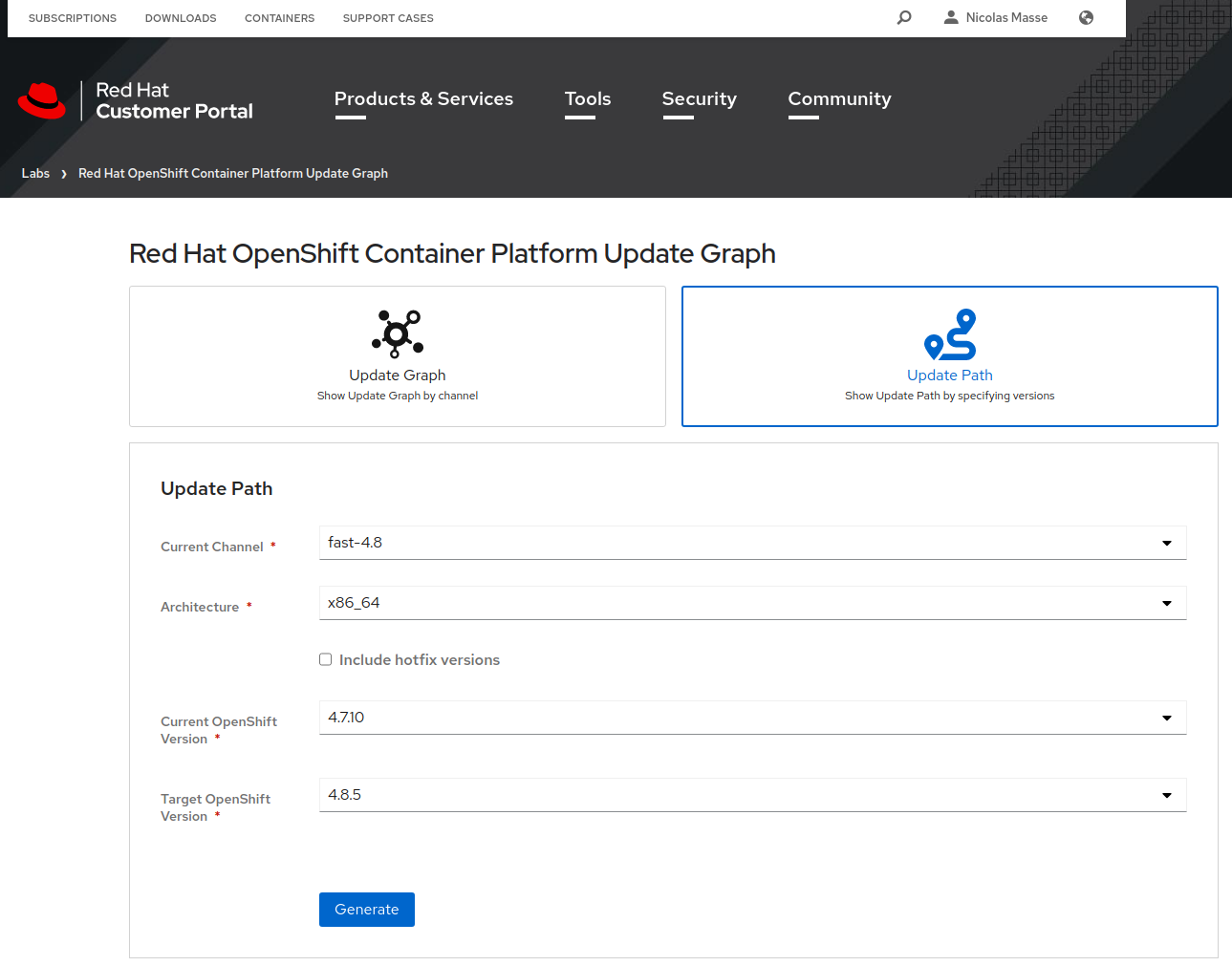Click the breadcrumb chevron separator
This screenshot has height=966, width=1232.
(64, 174)
